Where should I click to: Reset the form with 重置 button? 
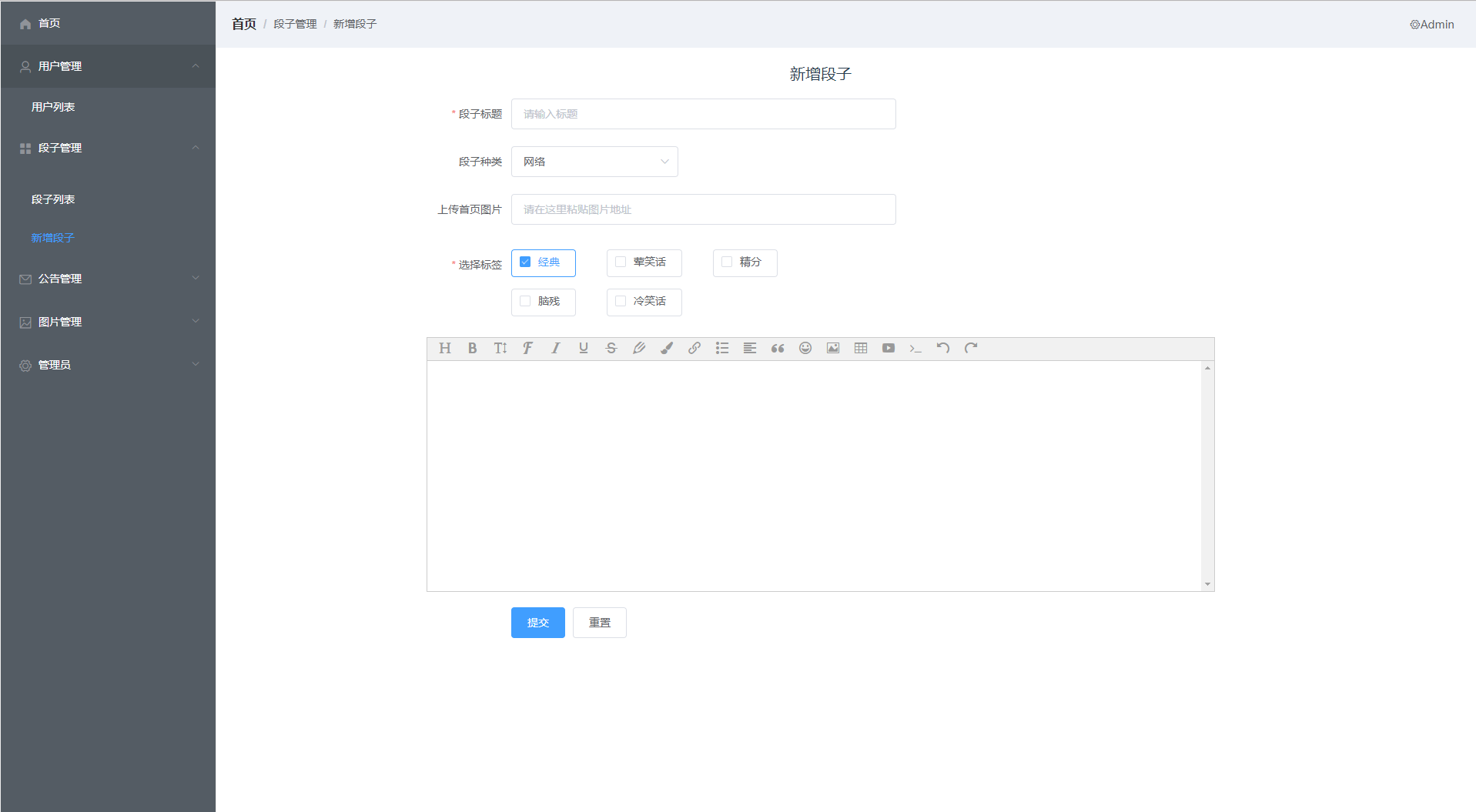pyautogui.click(x=600, y=623)
